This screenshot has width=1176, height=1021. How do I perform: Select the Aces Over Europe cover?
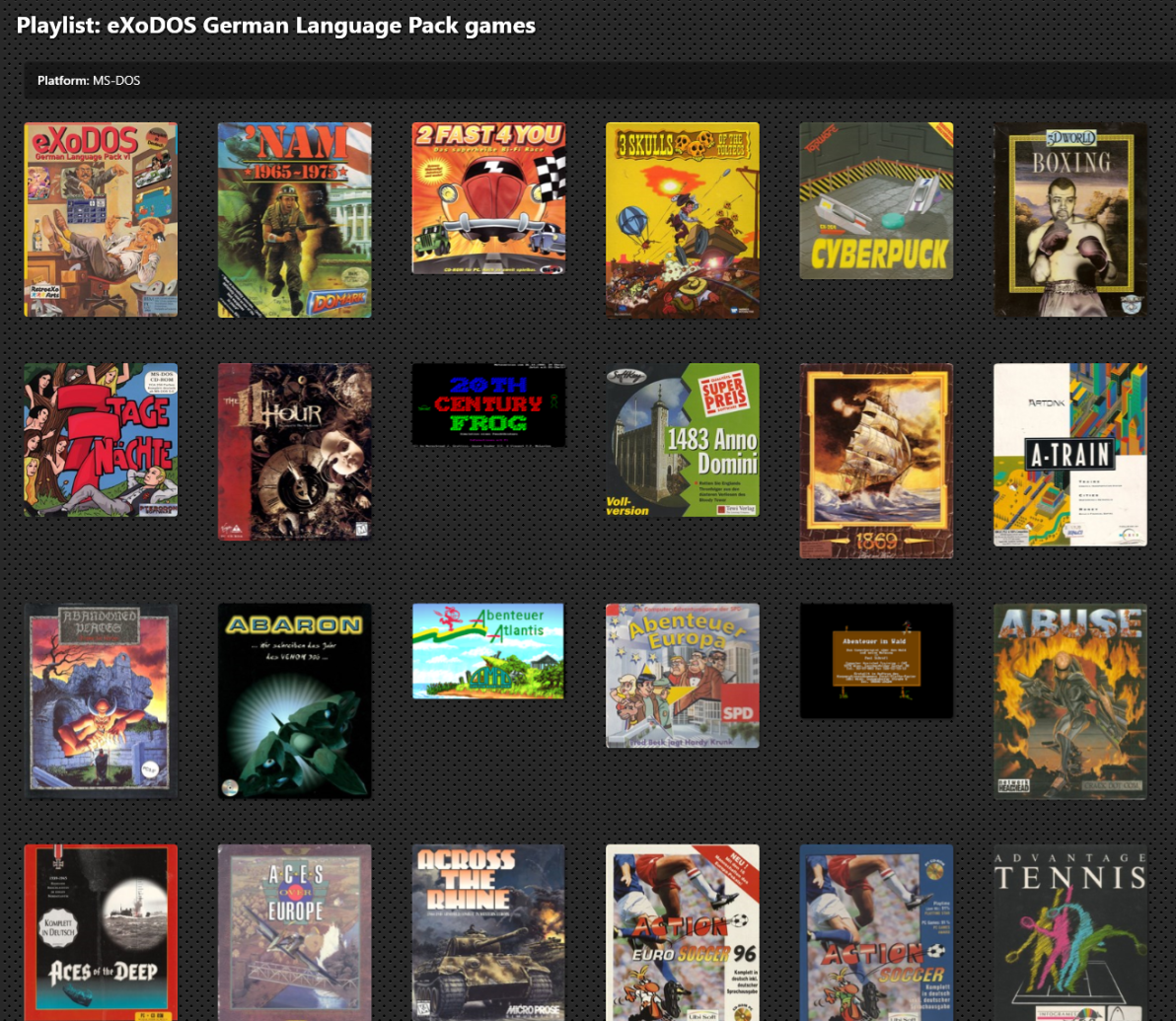point(295,932)
